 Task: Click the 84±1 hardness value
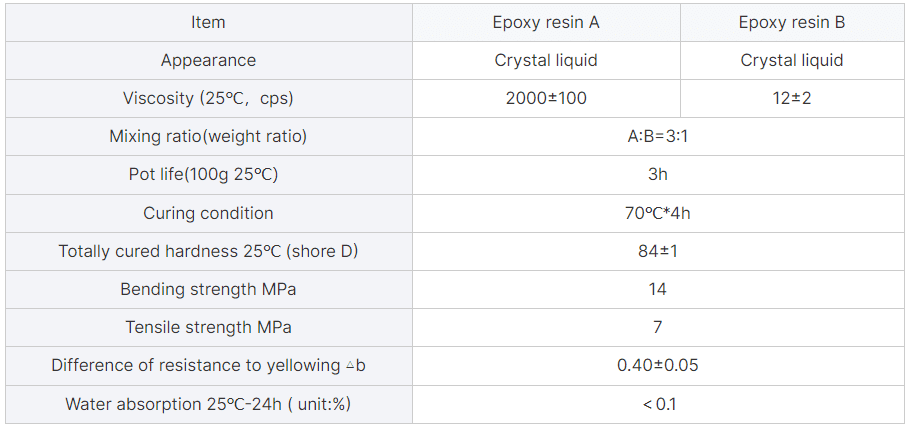[x=658, y=251]
